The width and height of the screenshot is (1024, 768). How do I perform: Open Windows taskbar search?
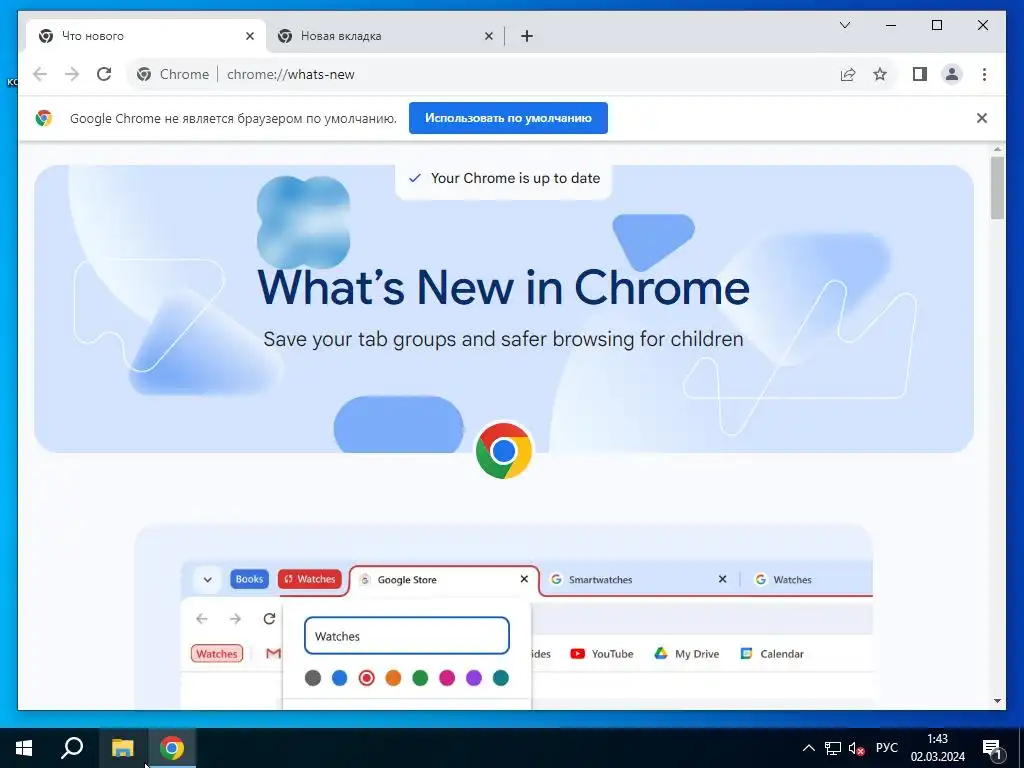[x=72, y=748]
